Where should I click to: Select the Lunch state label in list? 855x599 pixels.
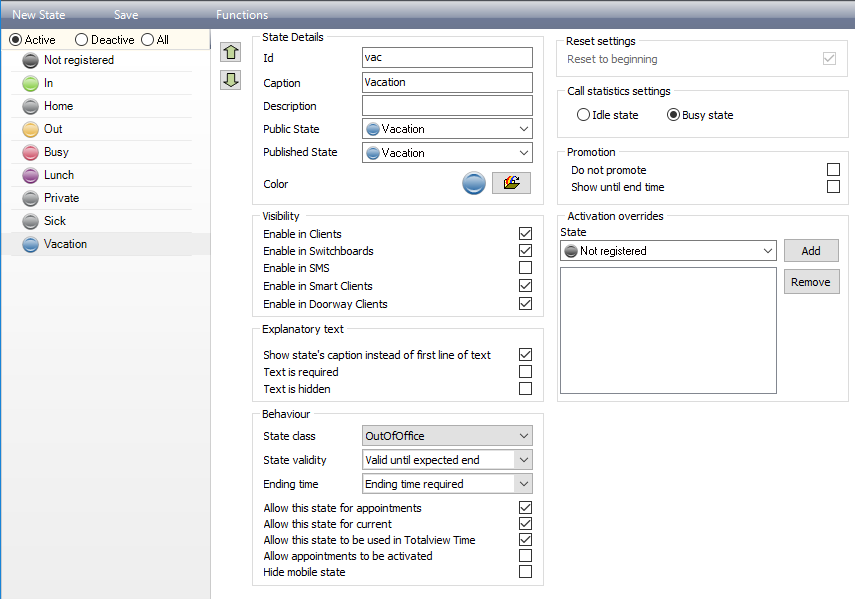click(x=59, y=175)
